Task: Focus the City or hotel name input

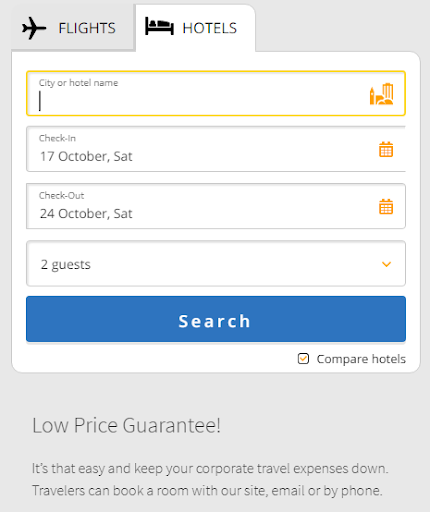Action: (x=216, y=93)
